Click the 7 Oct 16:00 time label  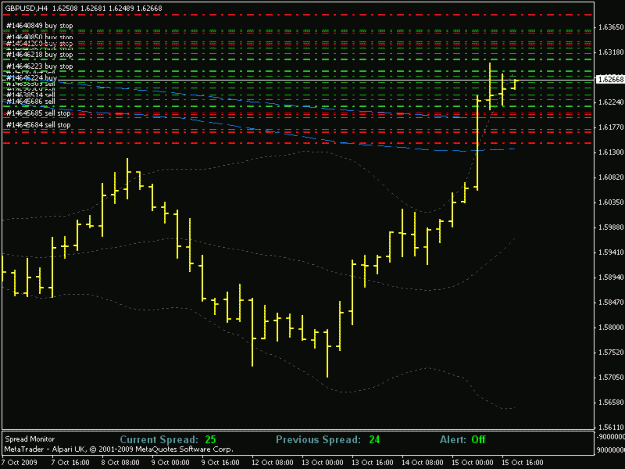70,463
